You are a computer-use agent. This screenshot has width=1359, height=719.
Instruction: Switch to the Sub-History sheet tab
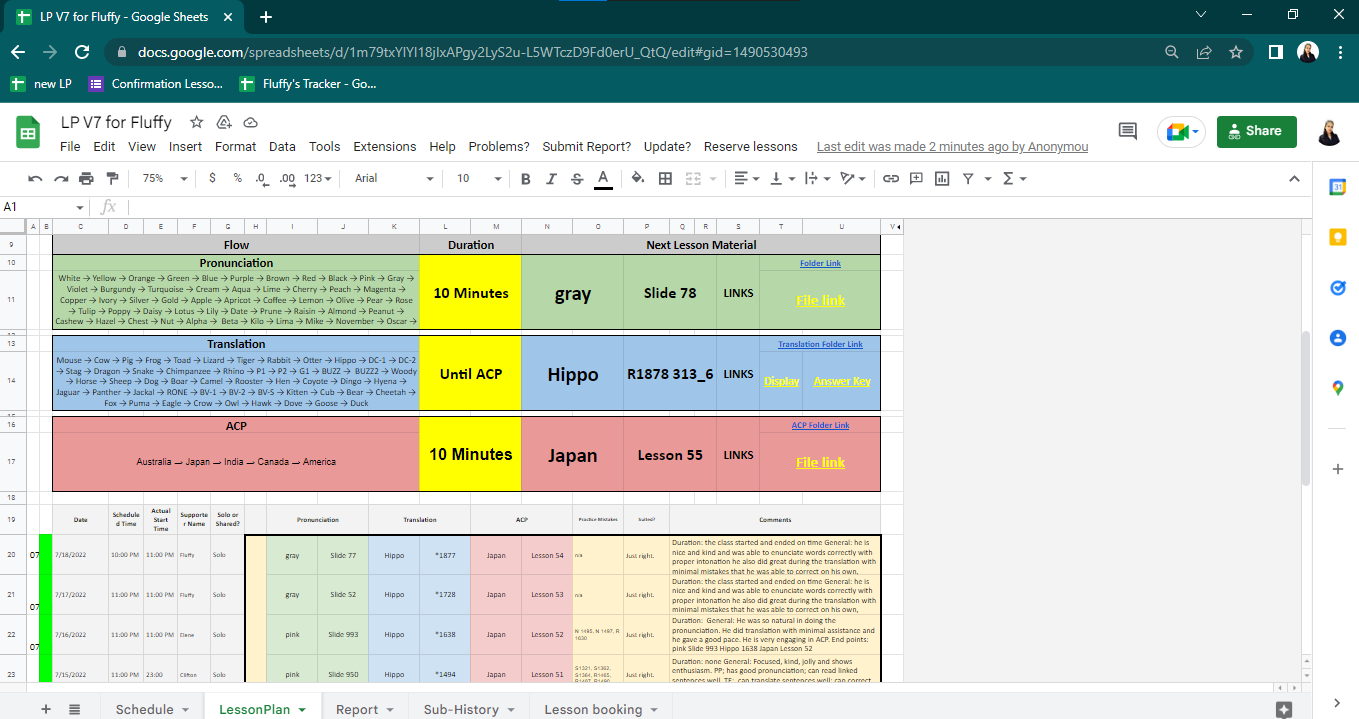point(468,709)
